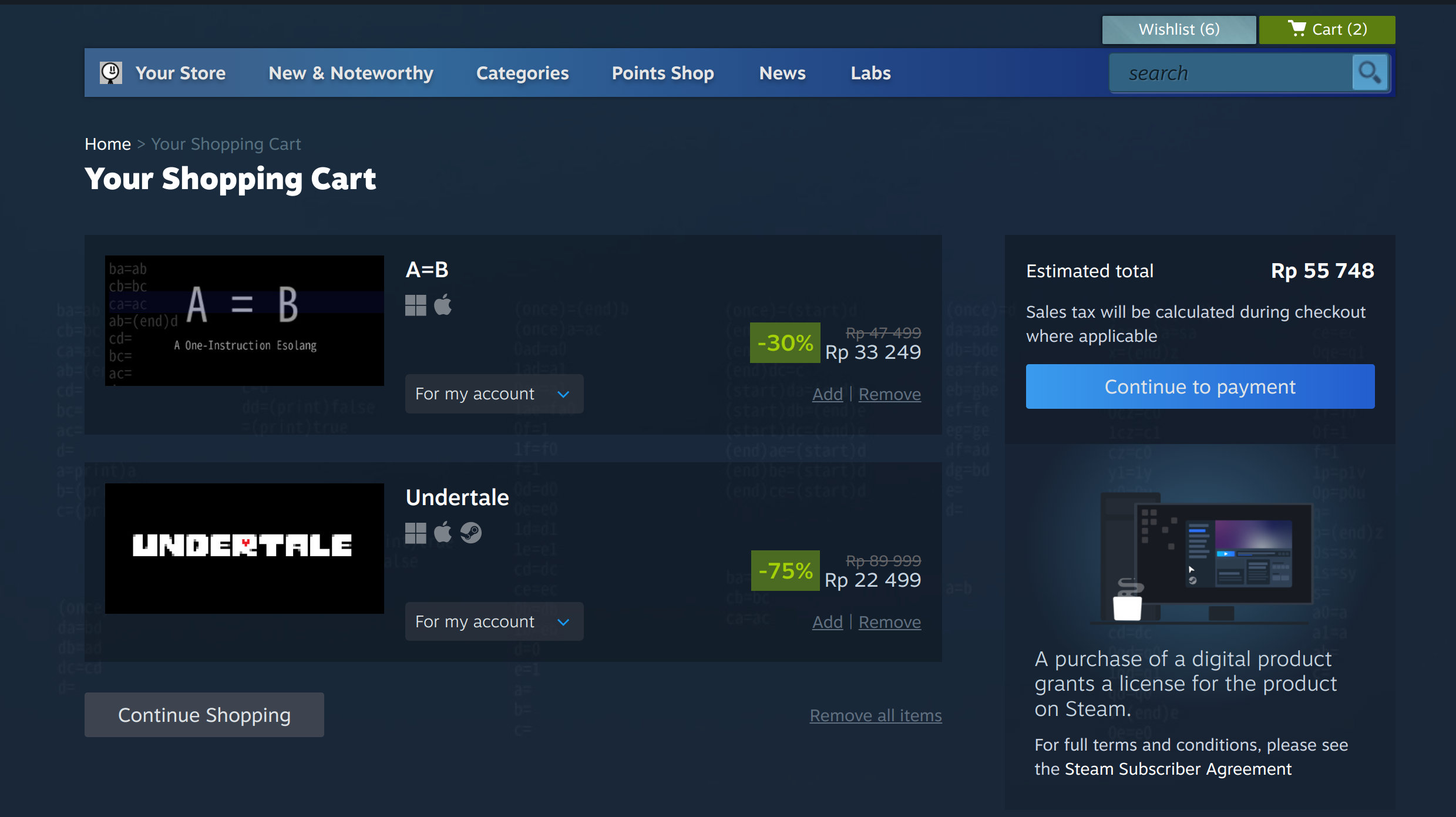Viewport: 1456px width, 817px height.
Task: Click Continue to payment button
Action: pyautogui.click(x=1200, y=386)
